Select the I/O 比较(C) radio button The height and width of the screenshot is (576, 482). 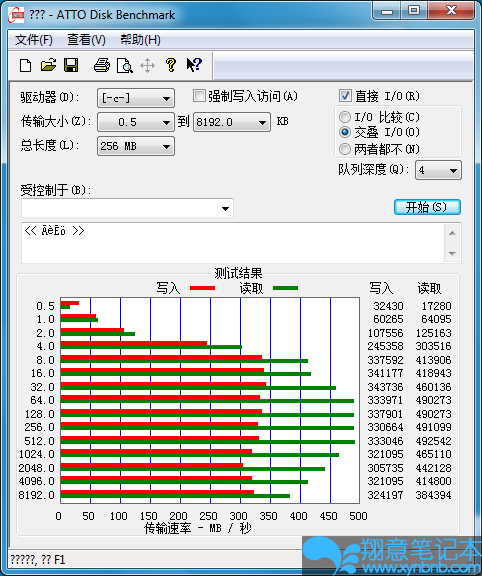[345, 117]
